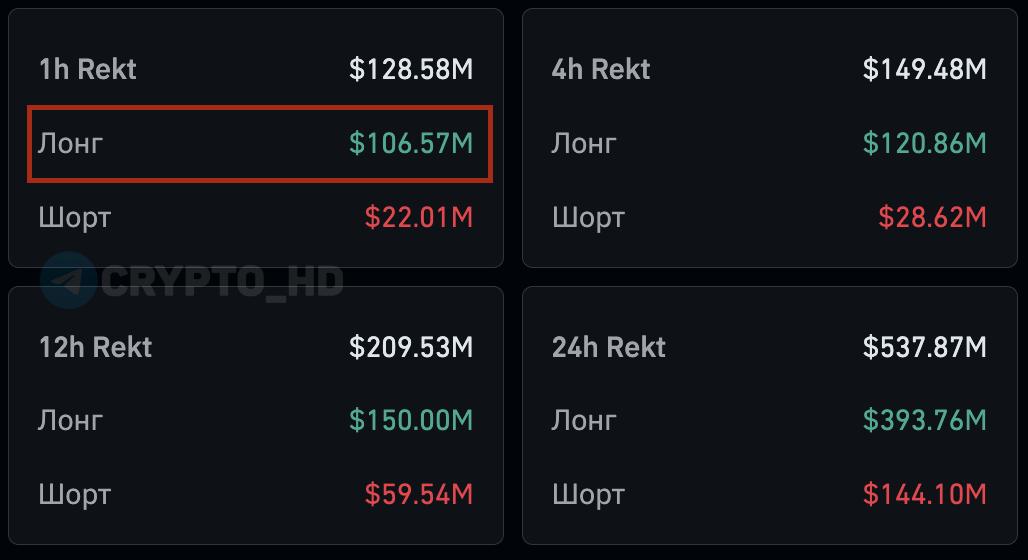Select the 12h Rekt heading
The image size is (1028, 560).
coord(95,347)
